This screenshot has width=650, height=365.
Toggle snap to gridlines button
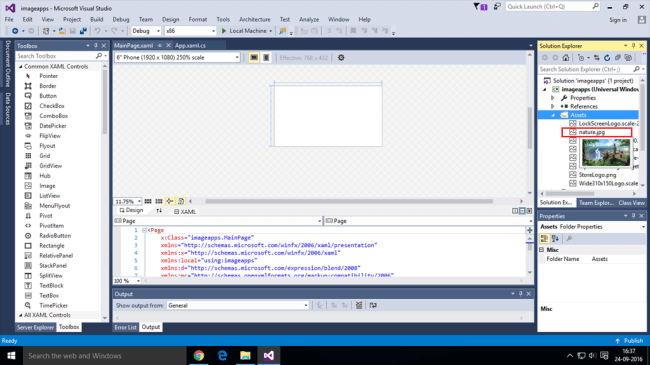[159, 201]
